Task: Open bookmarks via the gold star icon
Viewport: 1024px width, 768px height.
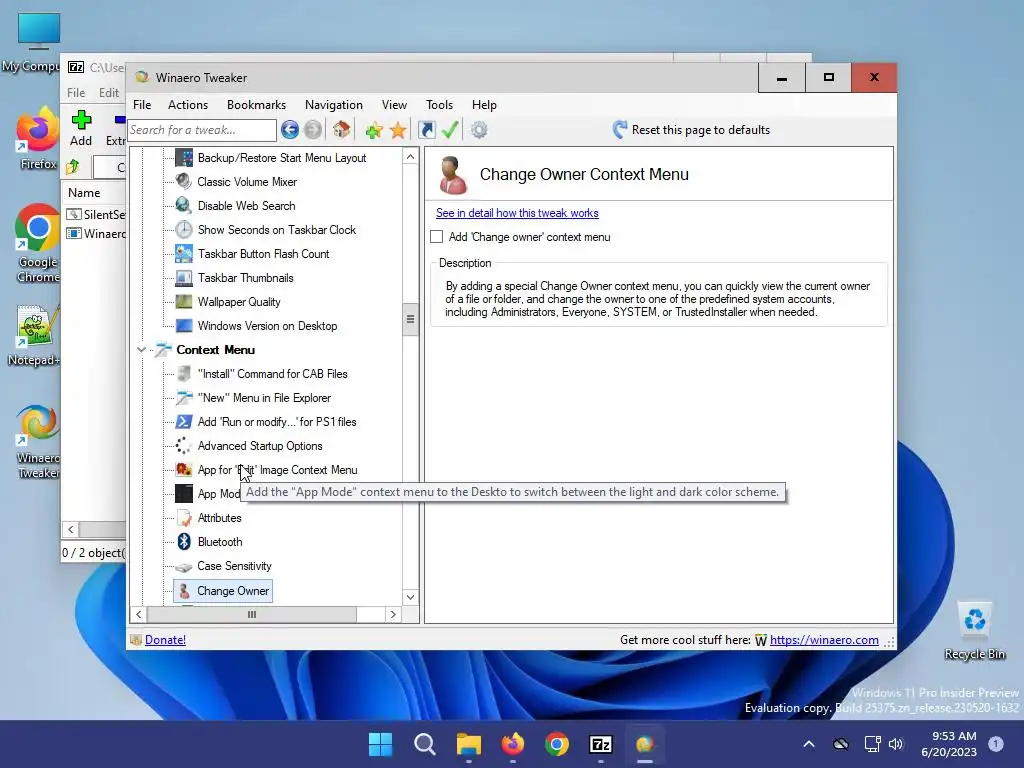Action: coord(398,130)
